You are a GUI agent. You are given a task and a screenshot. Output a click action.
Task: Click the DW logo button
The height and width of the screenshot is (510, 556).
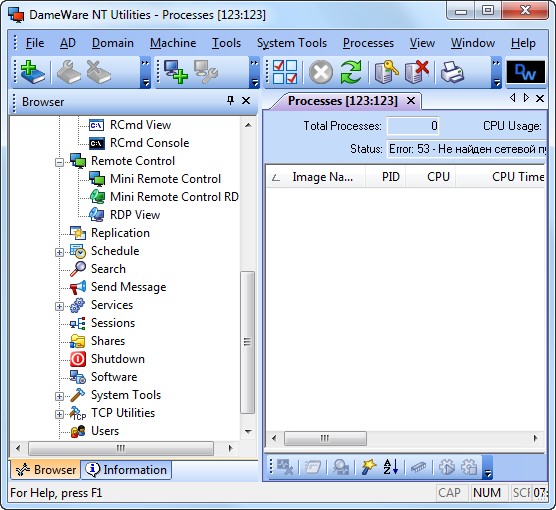click(x=526, y=72)
